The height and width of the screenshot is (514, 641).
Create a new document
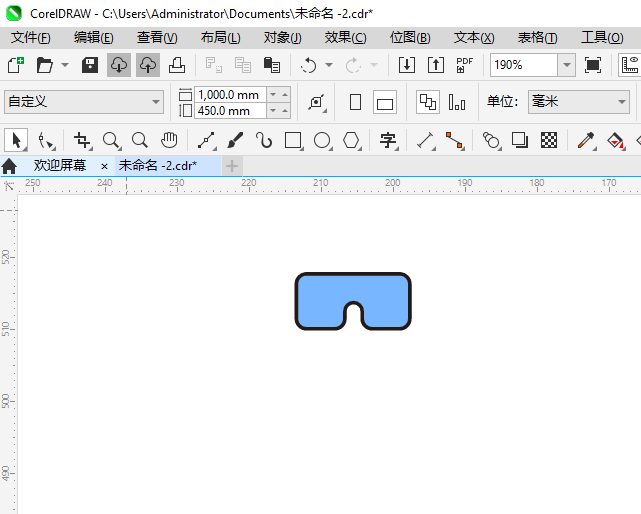click(x=16, y=65)
